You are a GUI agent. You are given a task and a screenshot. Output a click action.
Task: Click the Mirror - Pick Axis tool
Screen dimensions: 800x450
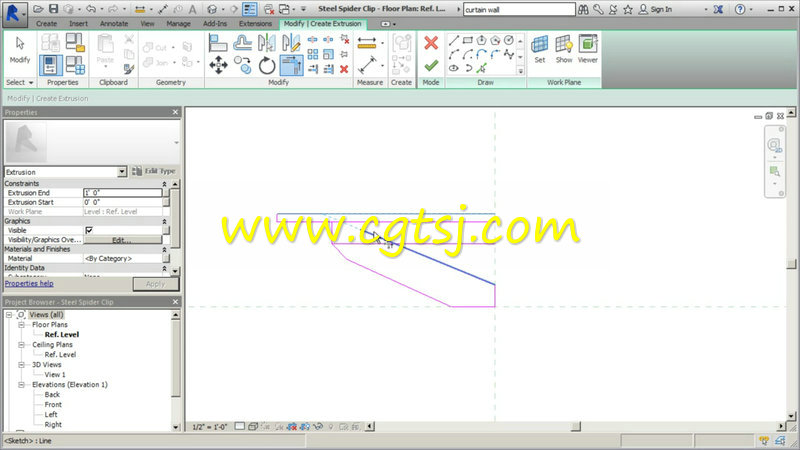(266, 43)
